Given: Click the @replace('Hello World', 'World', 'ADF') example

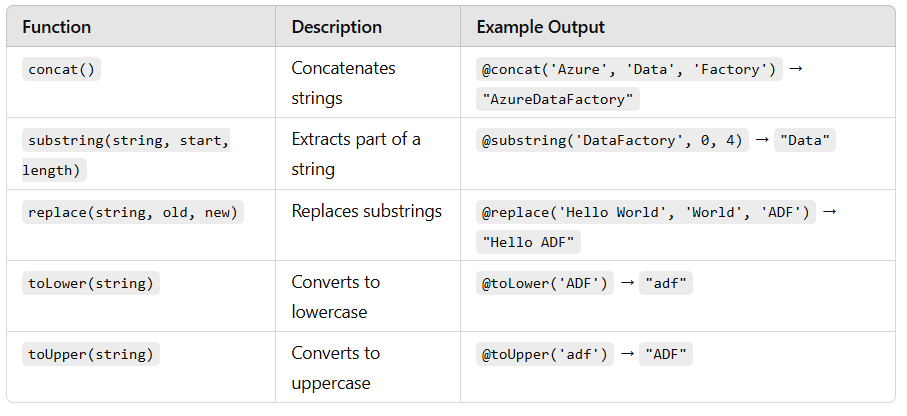Looking at the screenshot, I should (x=646, y=212).
